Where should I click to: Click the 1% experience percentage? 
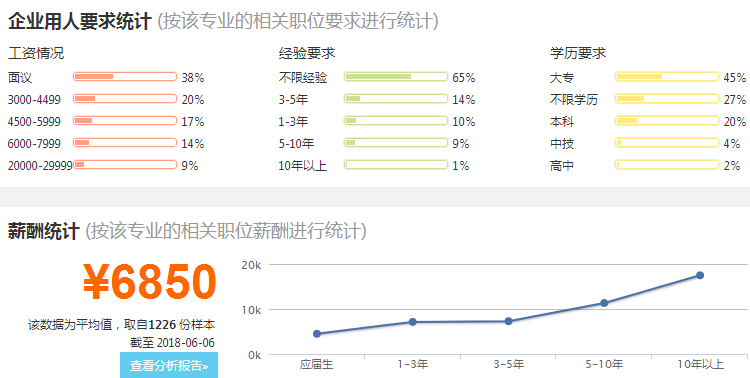click(x=461, y=166)
